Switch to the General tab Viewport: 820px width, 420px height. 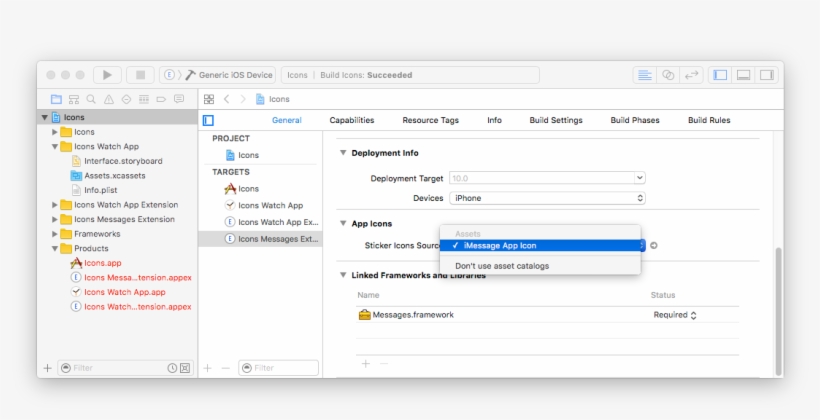(x=287, y=120)
